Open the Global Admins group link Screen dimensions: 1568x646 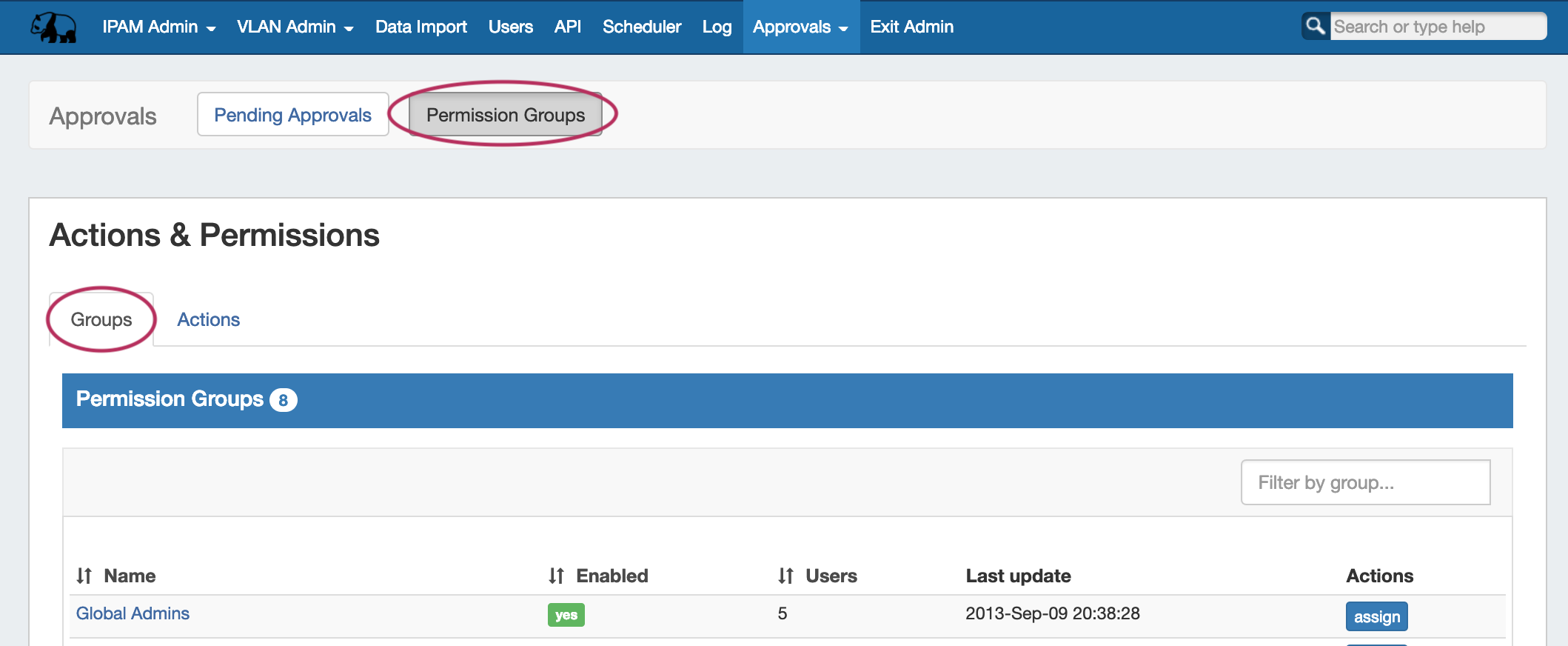(x=133, y=613)
